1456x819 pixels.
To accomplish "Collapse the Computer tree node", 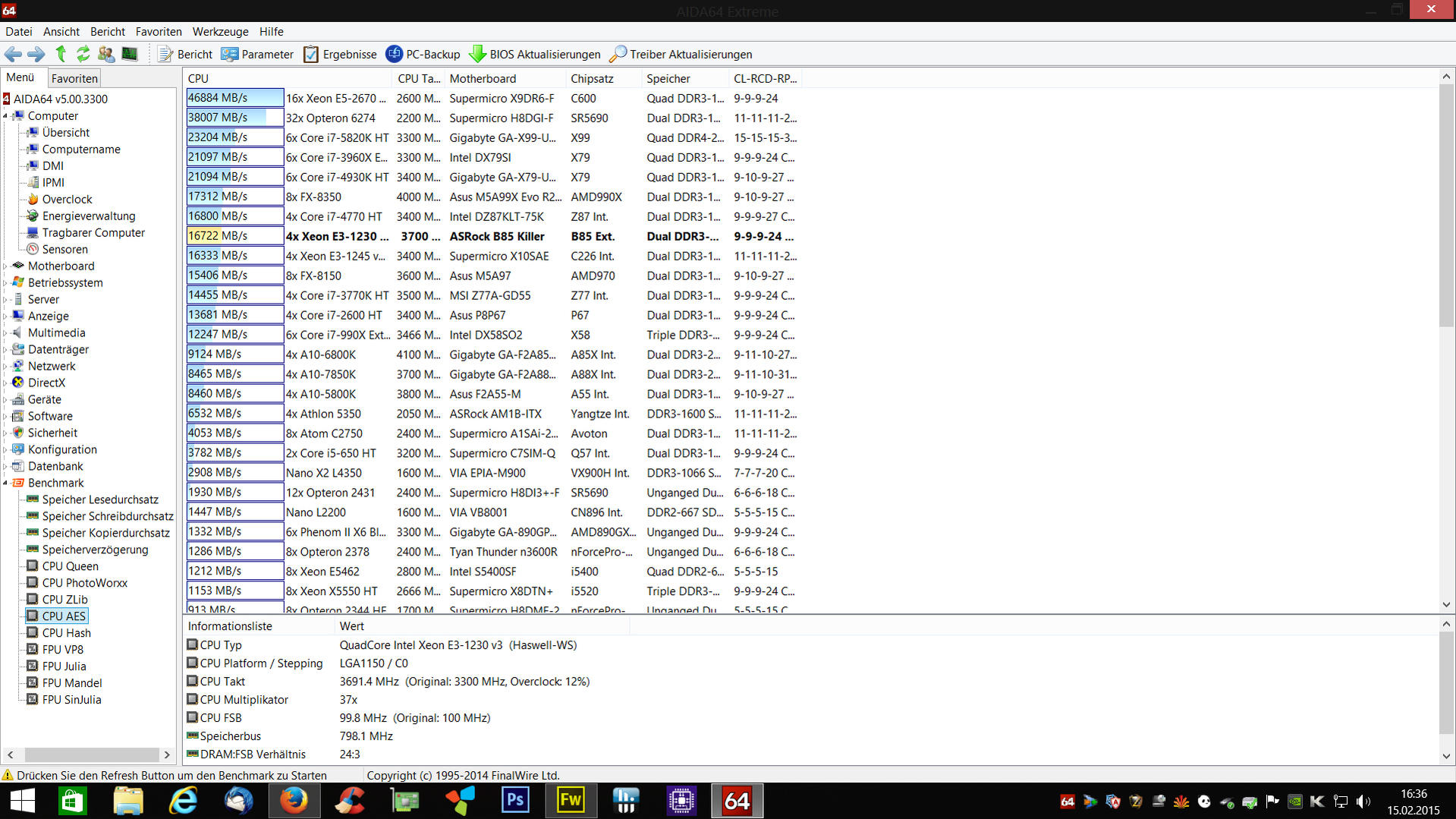I will click(x=5, y=115).
